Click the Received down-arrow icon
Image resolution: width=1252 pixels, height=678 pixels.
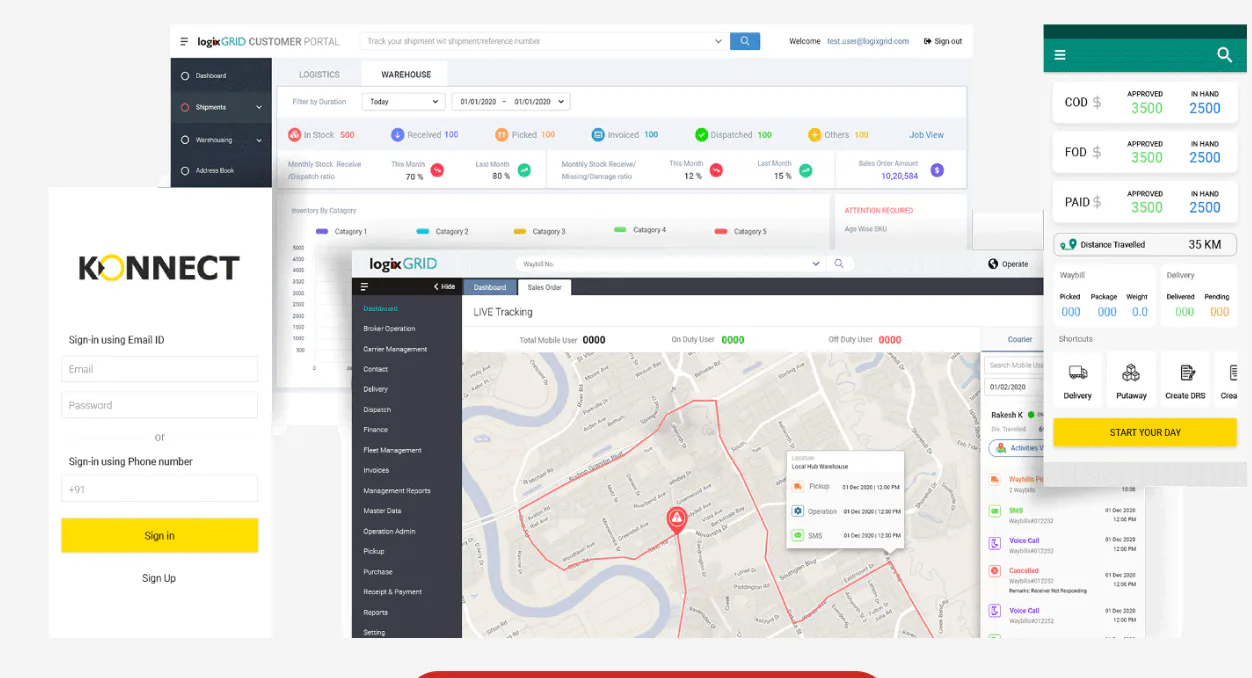(397, 135)
